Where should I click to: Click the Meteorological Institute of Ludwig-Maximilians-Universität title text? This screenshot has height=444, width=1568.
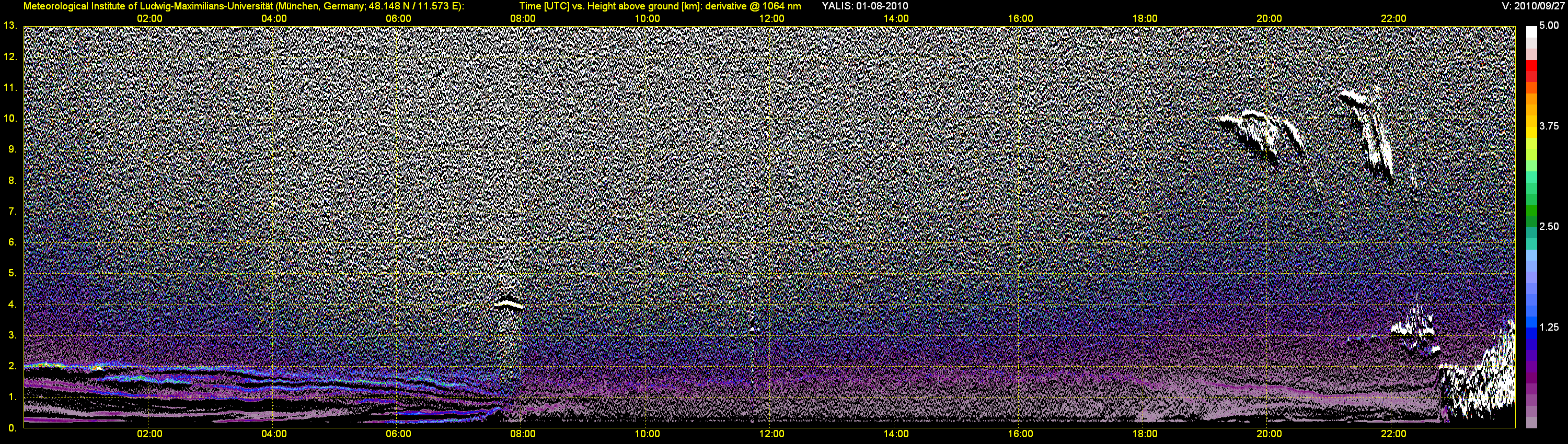point(244,6)
